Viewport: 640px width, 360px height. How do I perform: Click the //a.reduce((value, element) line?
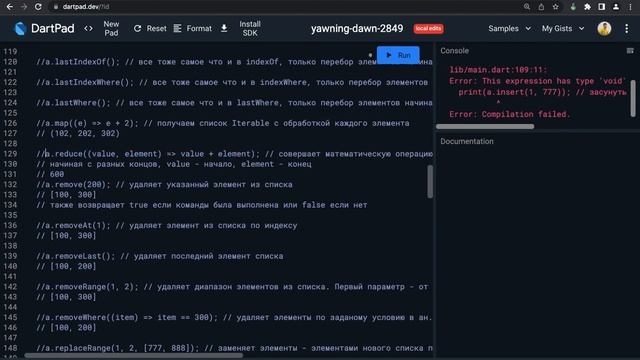[x=234, y=154]
